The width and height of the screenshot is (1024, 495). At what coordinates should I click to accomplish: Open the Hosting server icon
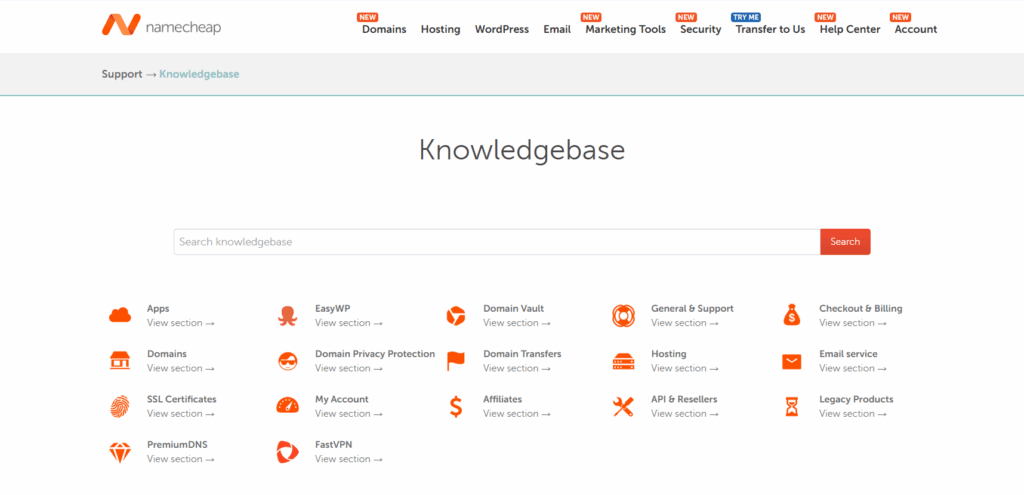tap(624, 361)
